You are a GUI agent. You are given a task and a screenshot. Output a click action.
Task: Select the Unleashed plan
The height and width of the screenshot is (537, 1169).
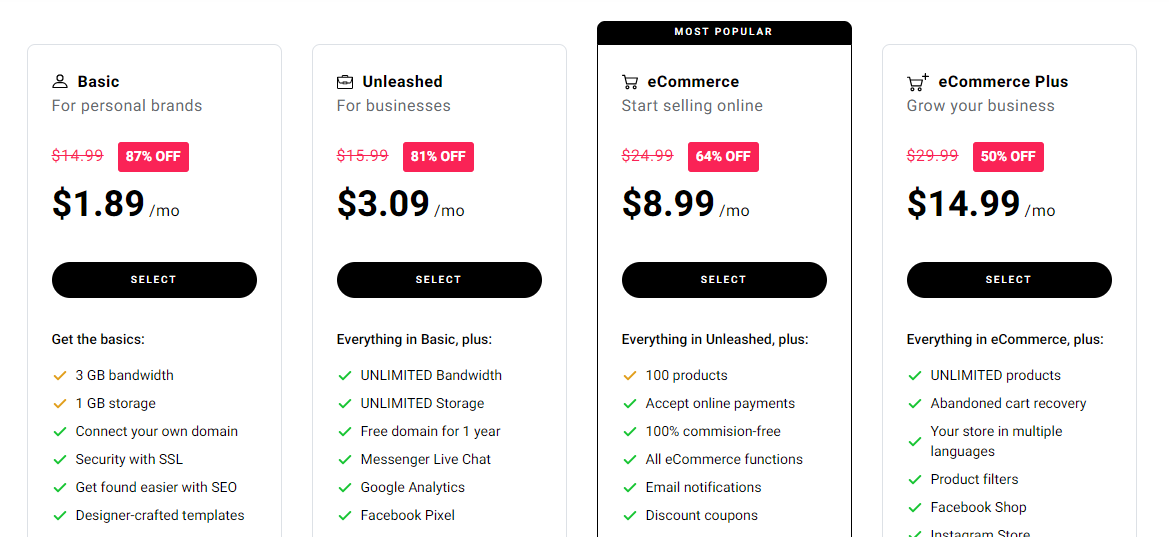pyautogui.click(x=439, y=280)
